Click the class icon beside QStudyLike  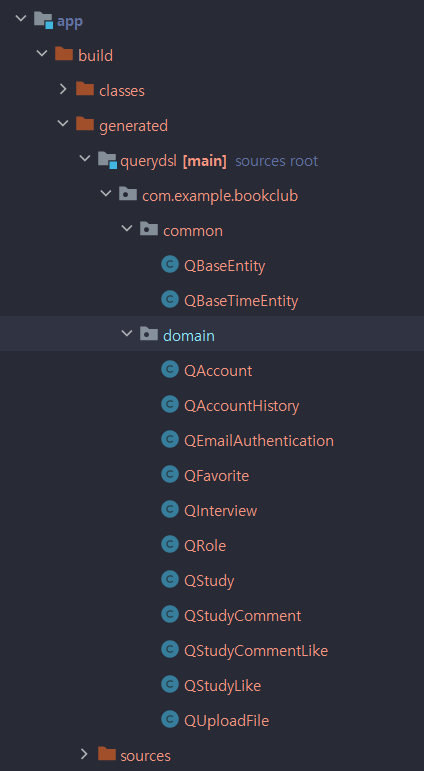click(x=170, y=684)
